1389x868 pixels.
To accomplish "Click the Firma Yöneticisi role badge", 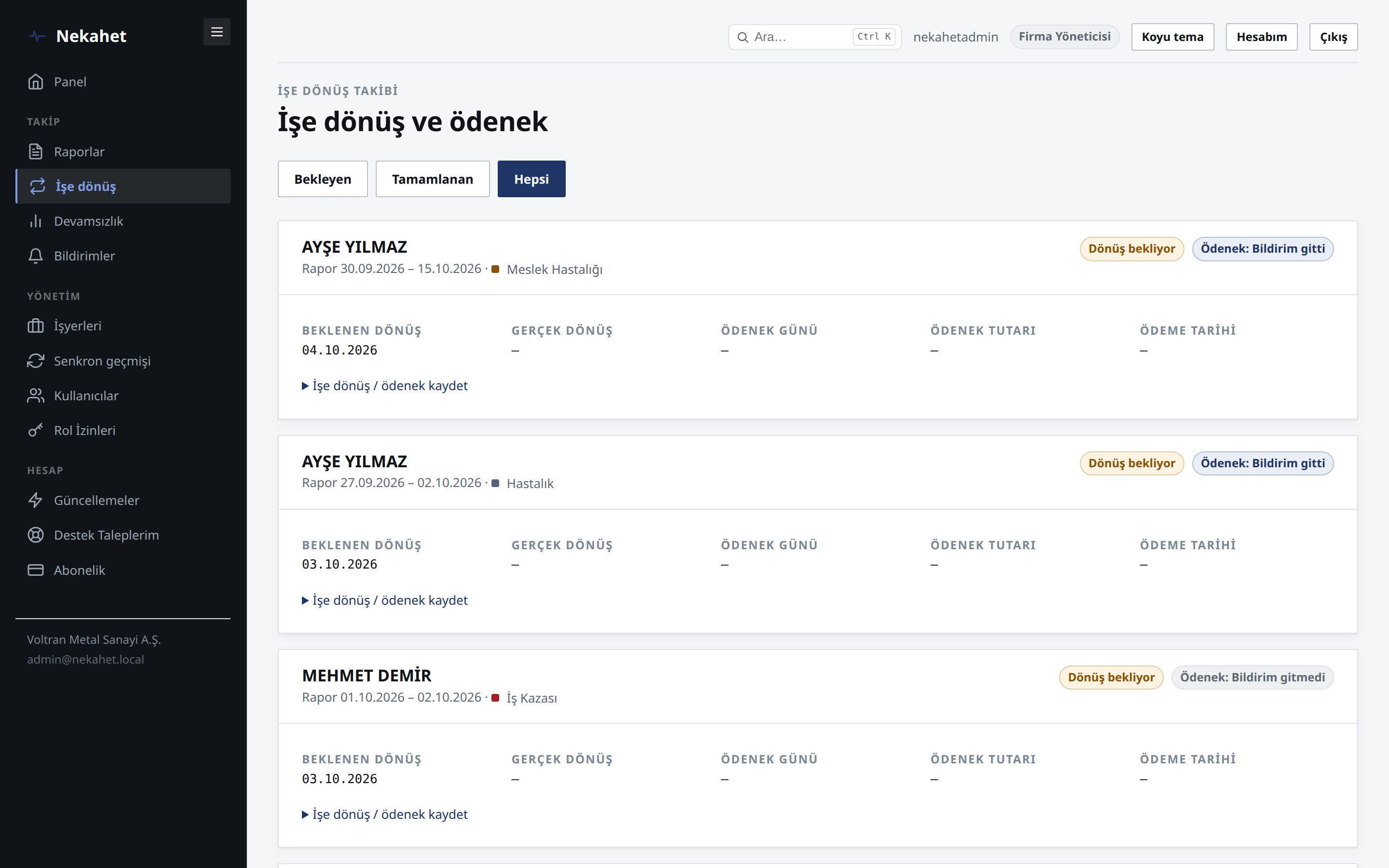I will [x=1065, y=37].
